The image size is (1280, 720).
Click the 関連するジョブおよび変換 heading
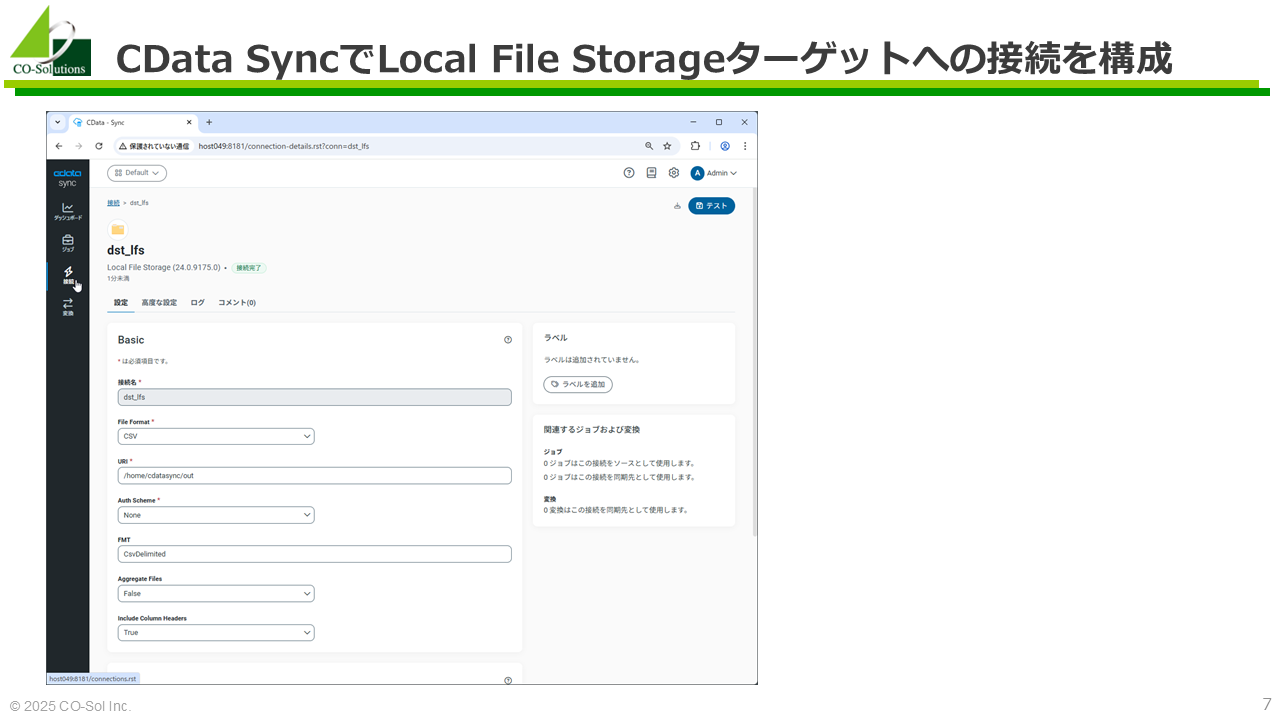pos(591,429)
